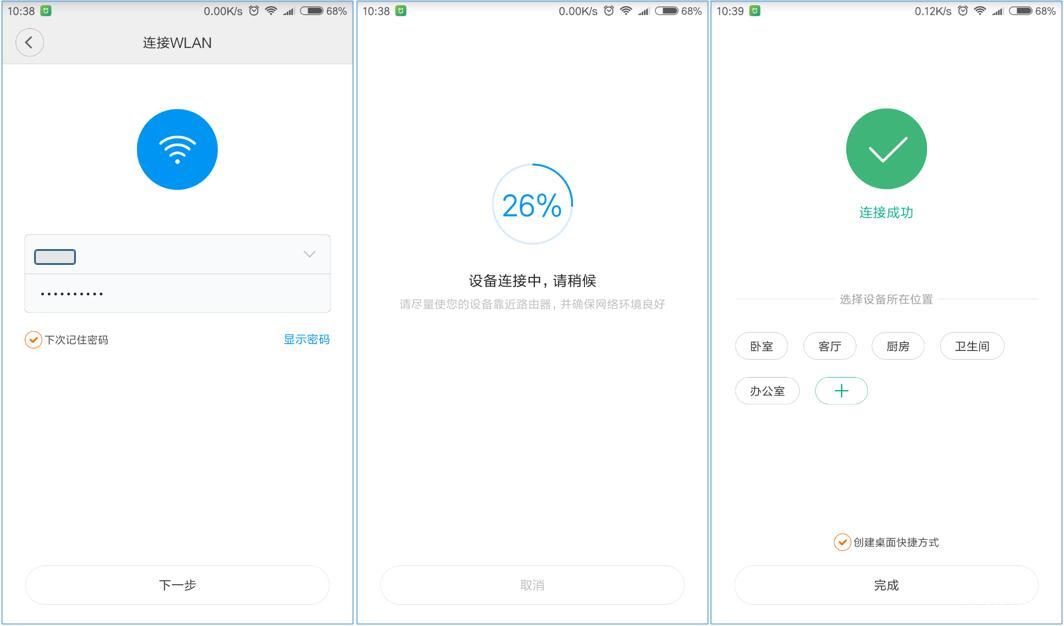Screen dimensions: 1064x626
Task: Select the 卧室 location tag
Action: [760, 346]
